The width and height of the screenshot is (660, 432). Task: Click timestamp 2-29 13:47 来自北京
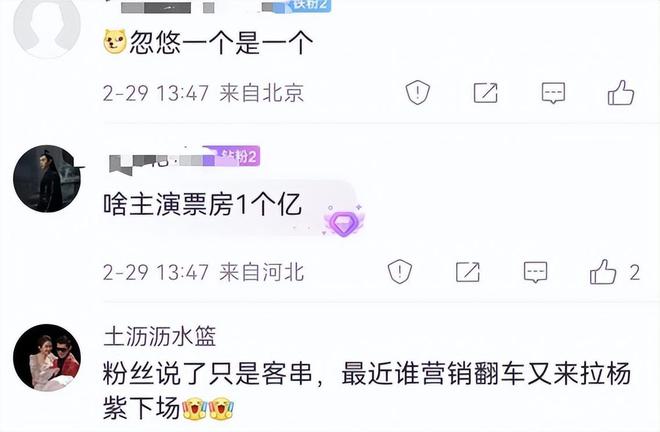click(x=203, y=93)
